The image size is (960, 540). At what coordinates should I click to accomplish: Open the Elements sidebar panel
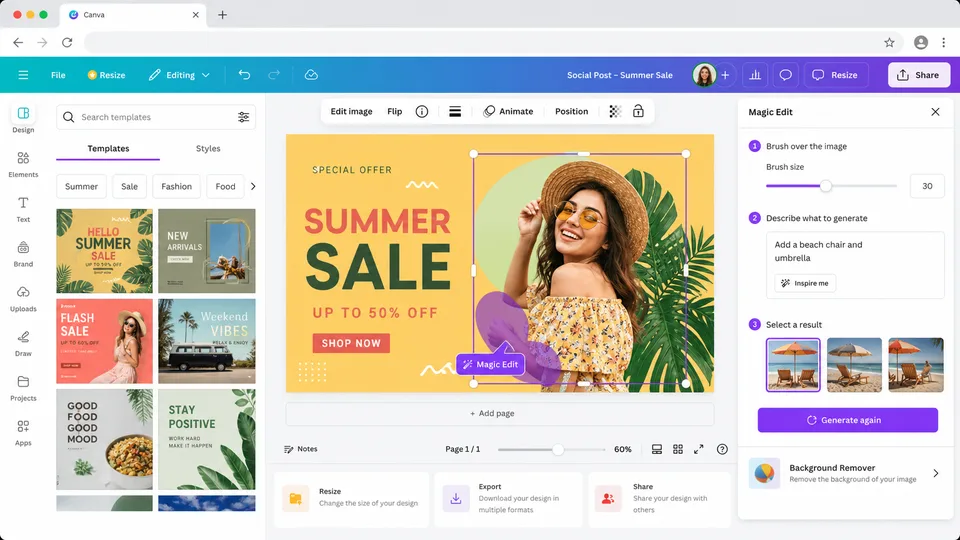tap(23, 164)
